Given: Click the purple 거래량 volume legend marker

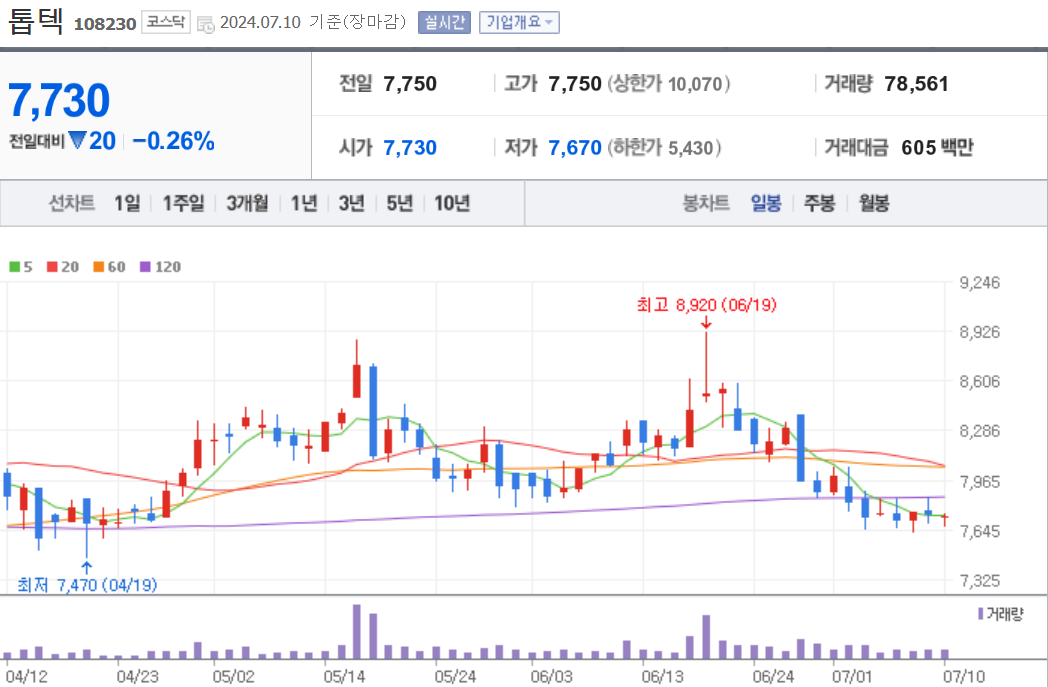Looking at the screenshot, I should (980, 613).
